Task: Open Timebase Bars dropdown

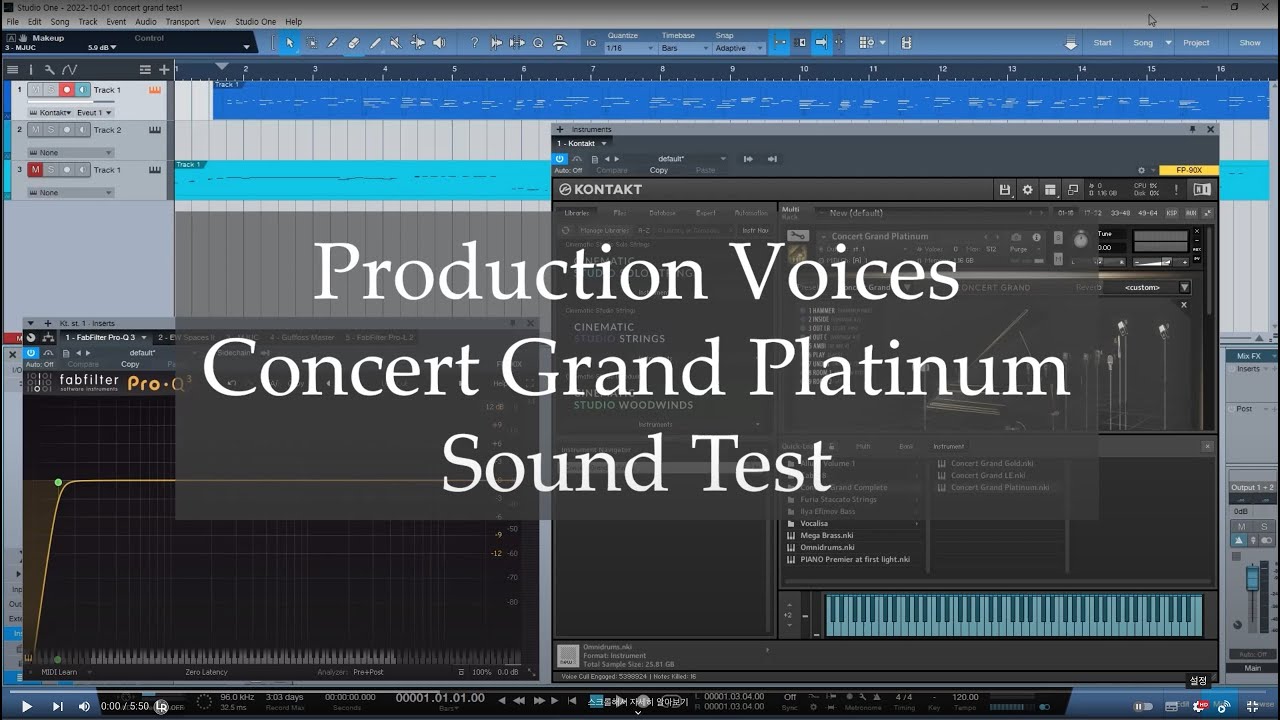Action: [x=684, y=48]
